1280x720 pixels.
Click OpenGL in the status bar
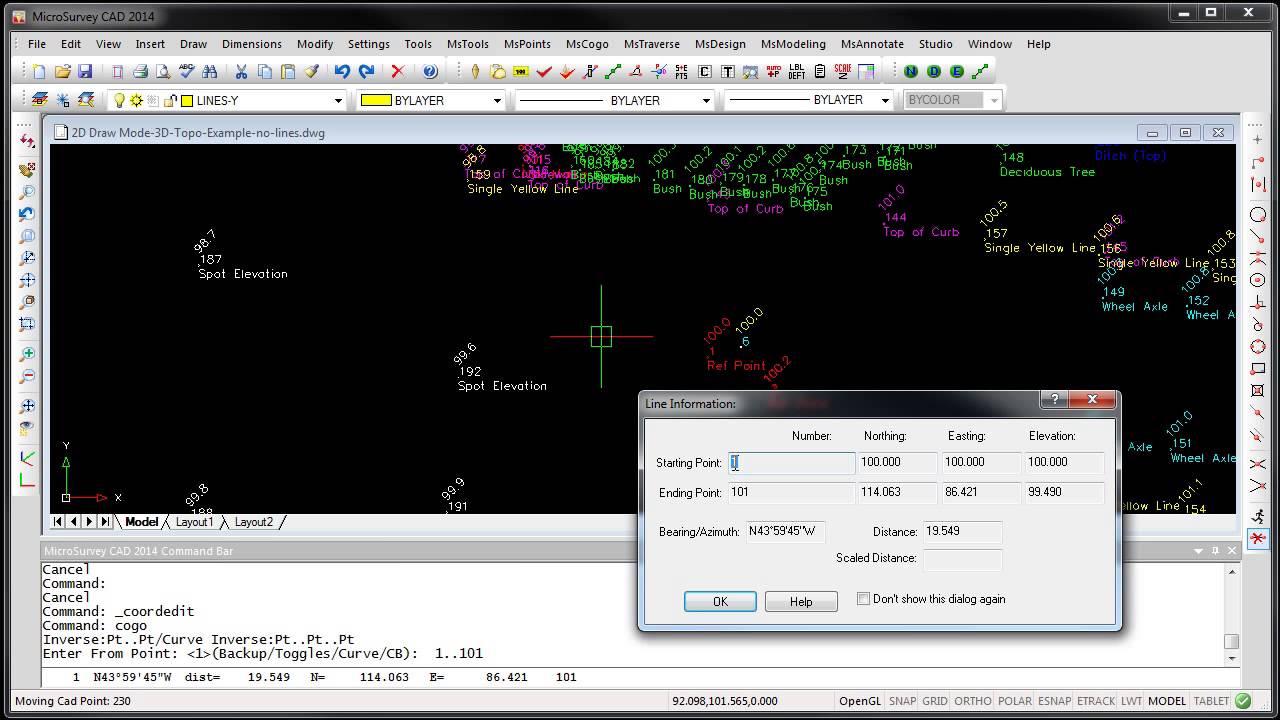click(860, 701)
